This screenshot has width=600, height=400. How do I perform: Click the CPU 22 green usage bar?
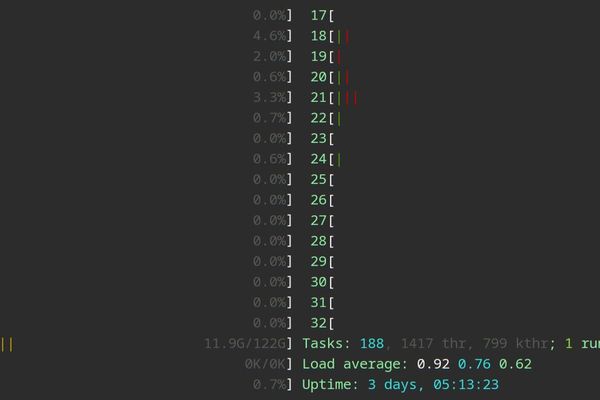(x=340, y=118)
